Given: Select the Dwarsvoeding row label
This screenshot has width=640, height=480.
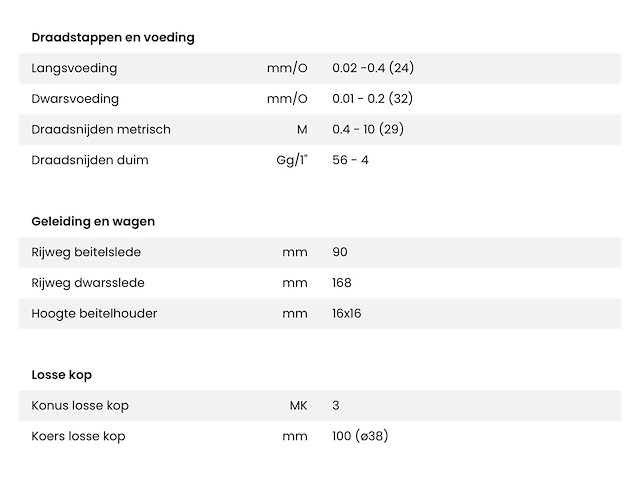Looking at the screenshot, I should click(x=75, y=99).
